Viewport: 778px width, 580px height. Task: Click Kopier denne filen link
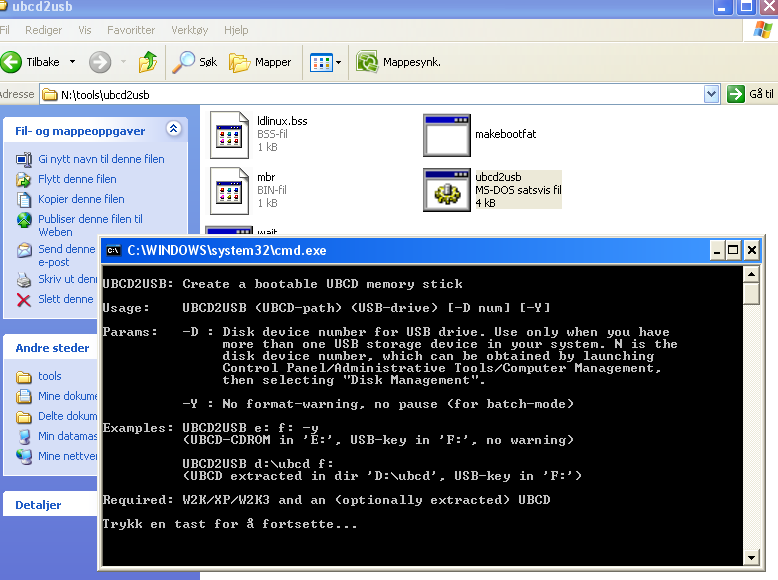click(x=81, y=199)
